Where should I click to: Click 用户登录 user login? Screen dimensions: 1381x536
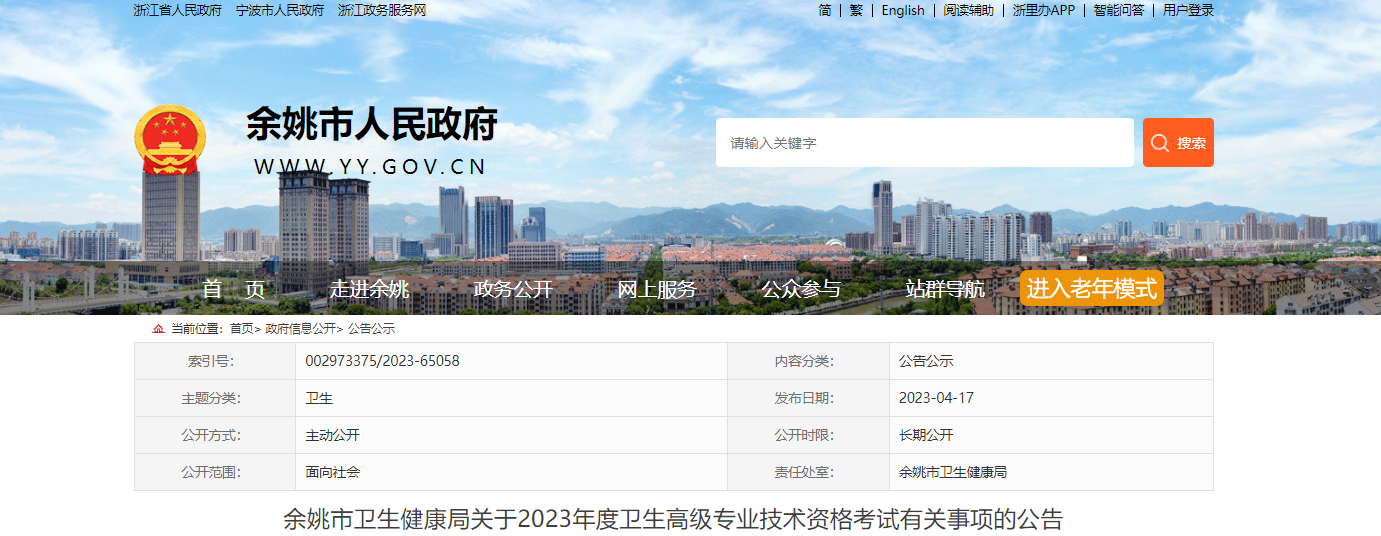pyautogui.click(x=1188, y=10)
